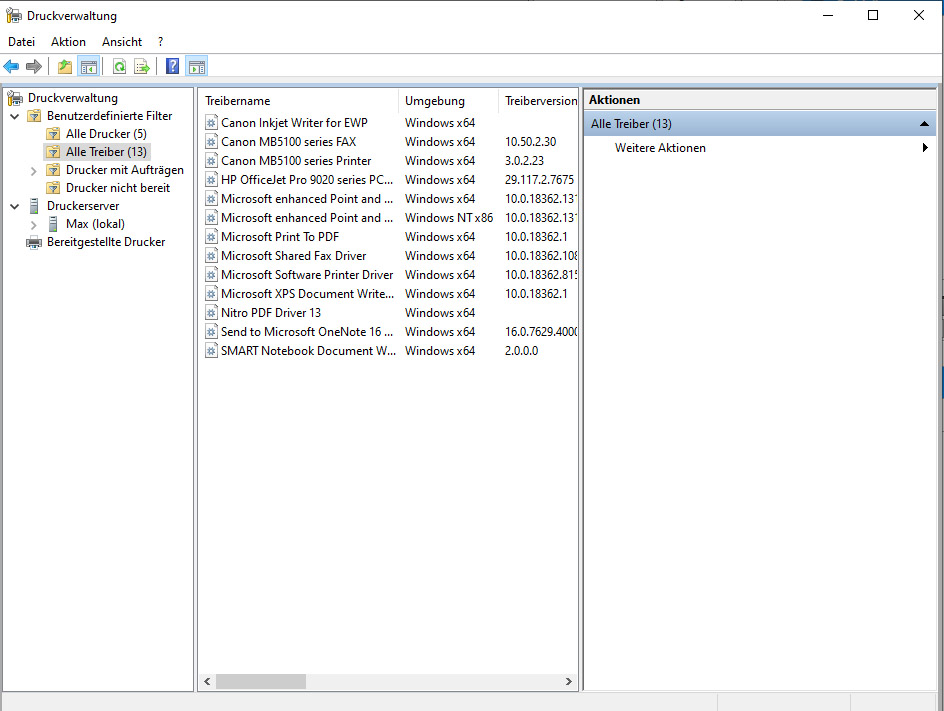This screenshot has height=711, width=944.
Task: Click the Alle Drucker (5) filter icon
Action: [54, 134]
